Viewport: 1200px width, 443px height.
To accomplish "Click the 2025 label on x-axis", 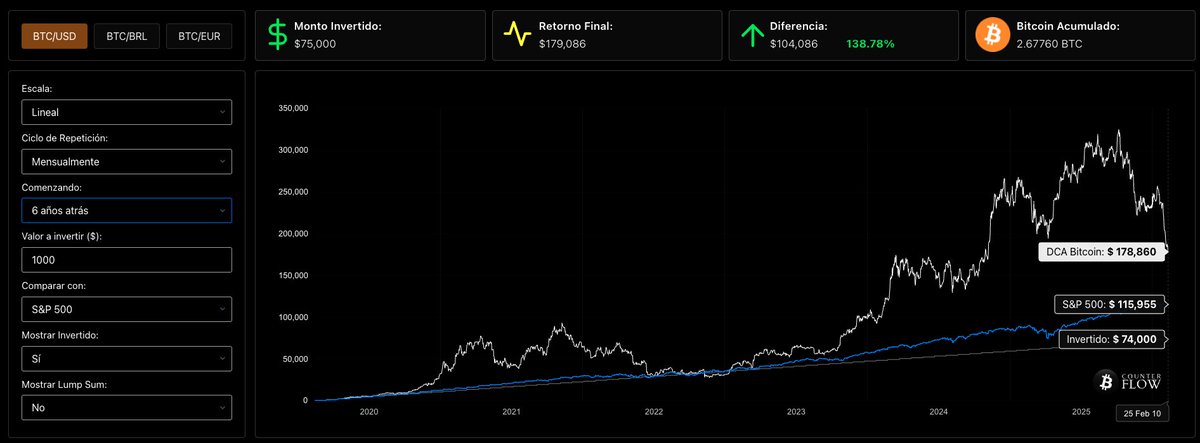I will (1081, 411).
